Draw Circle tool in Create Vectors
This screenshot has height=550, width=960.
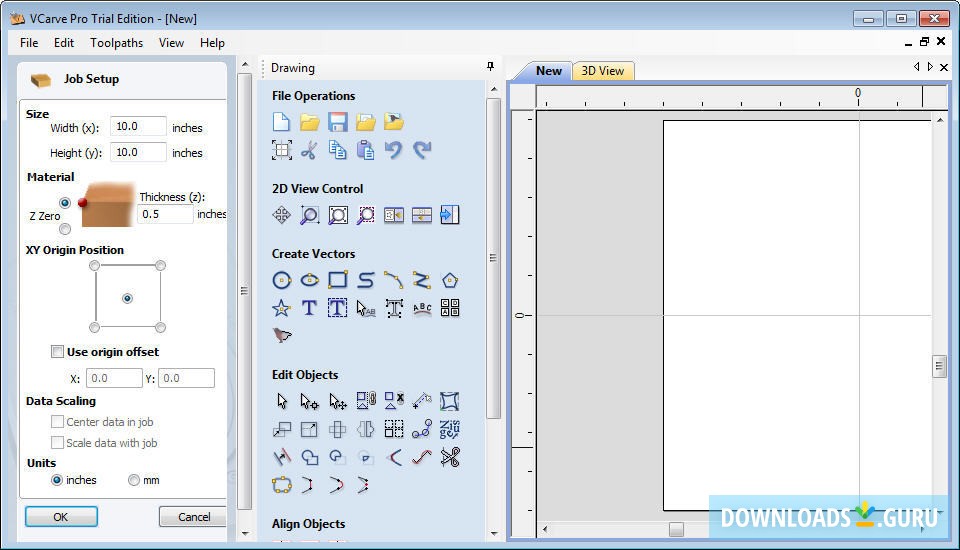click(x=281, y=281)
